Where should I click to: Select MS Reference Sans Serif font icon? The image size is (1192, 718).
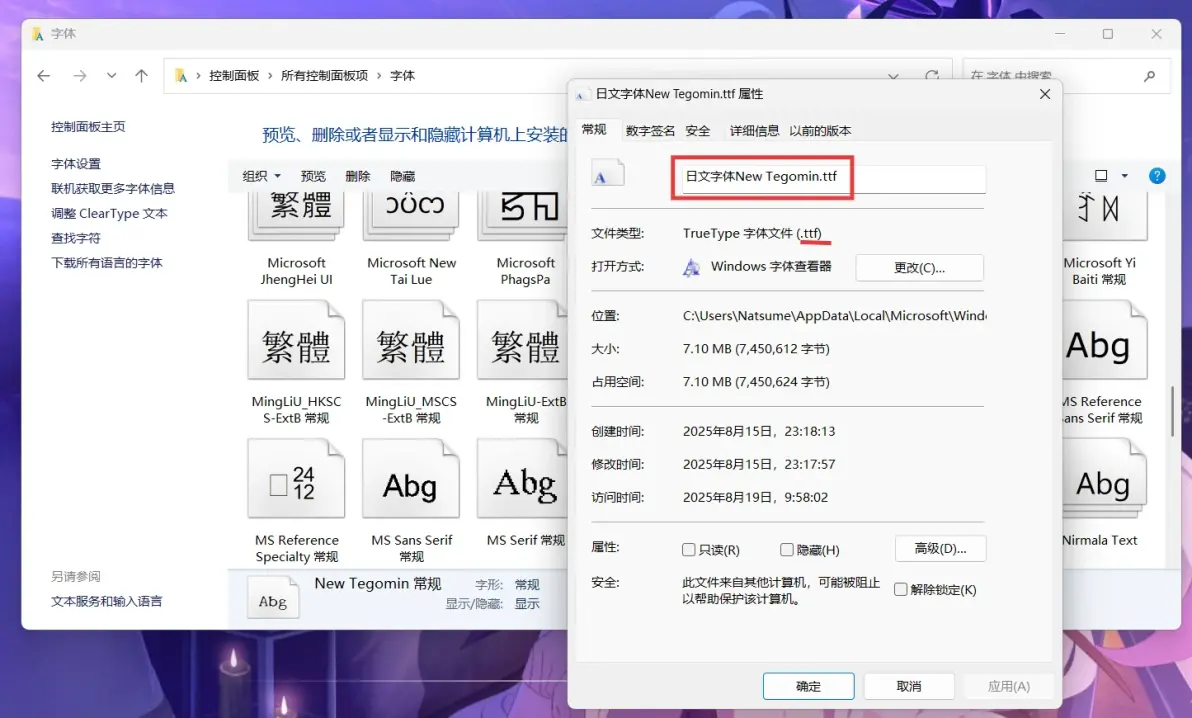(1104, 340)
